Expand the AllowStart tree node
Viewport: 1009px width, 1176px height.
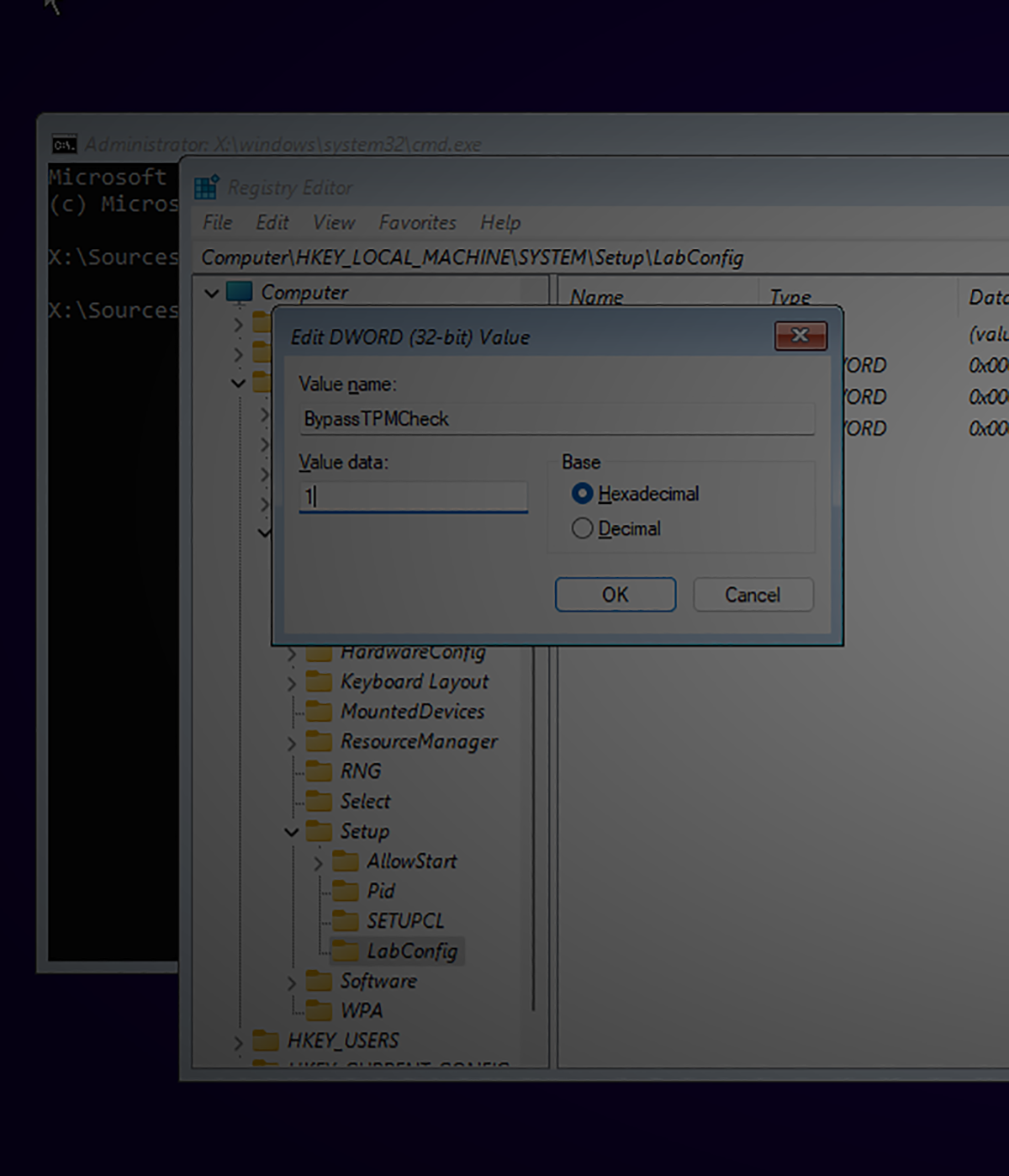[319, 861]
